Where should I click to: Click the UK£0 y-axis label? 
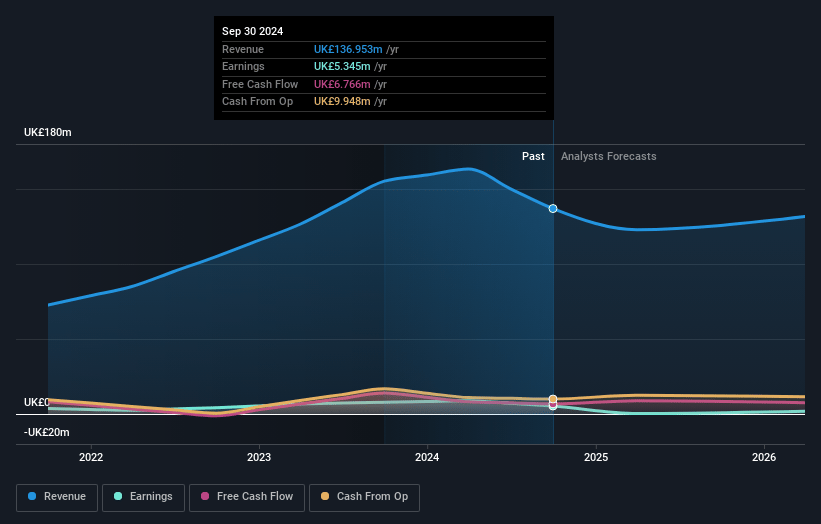coord(37,402)
